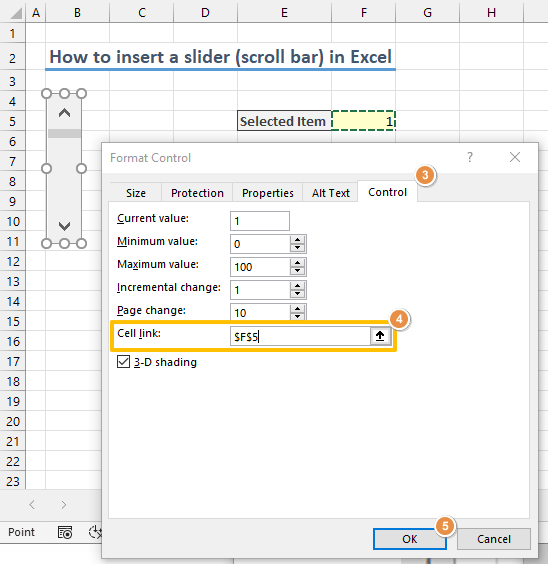Click the scroll bar control's slider thumb
548x564 pixels.
pos(64,133)
